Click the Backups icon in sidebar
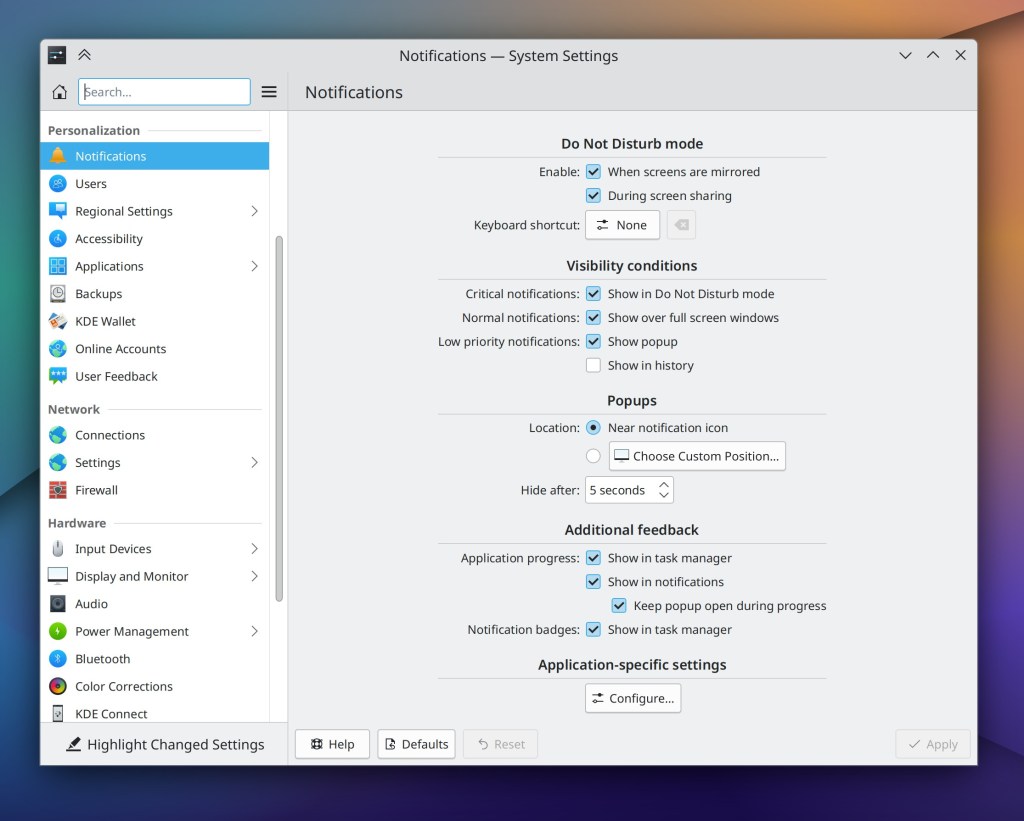This screenshot has height=821, width=1024. point(58,295)
